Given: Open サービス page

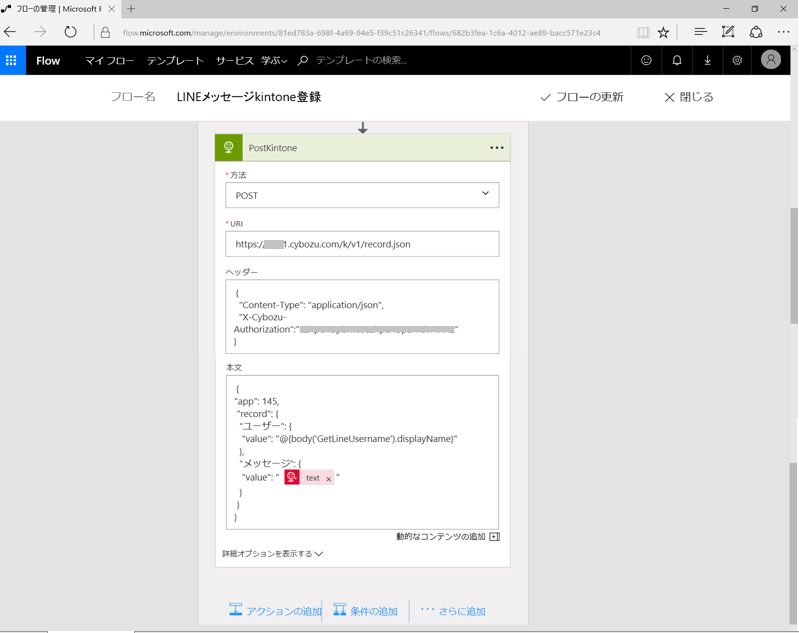Looking at the screenshot, I should coord(234,61).
